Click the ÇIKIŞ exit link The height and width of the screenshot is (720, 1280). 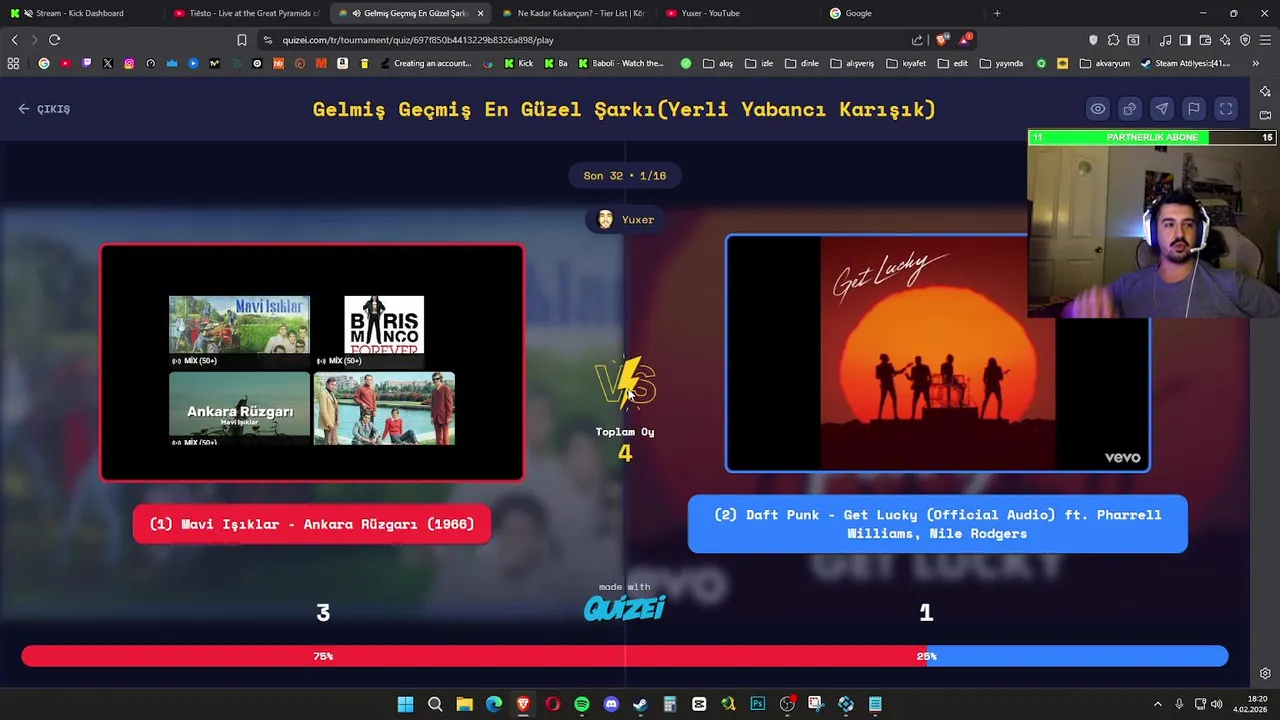tap(44, 109)
